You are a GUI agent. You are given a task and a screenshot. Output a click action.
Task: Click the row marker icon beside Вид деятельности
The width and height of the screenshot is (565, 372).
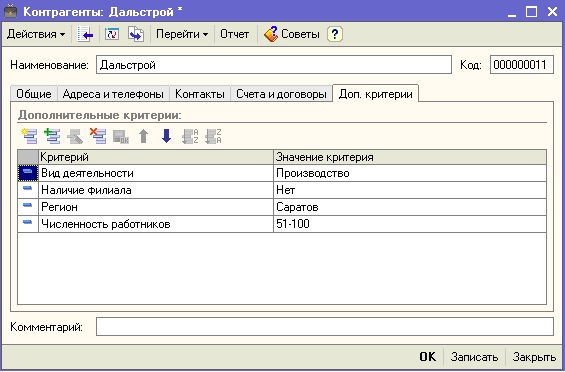tap(28, 173)
